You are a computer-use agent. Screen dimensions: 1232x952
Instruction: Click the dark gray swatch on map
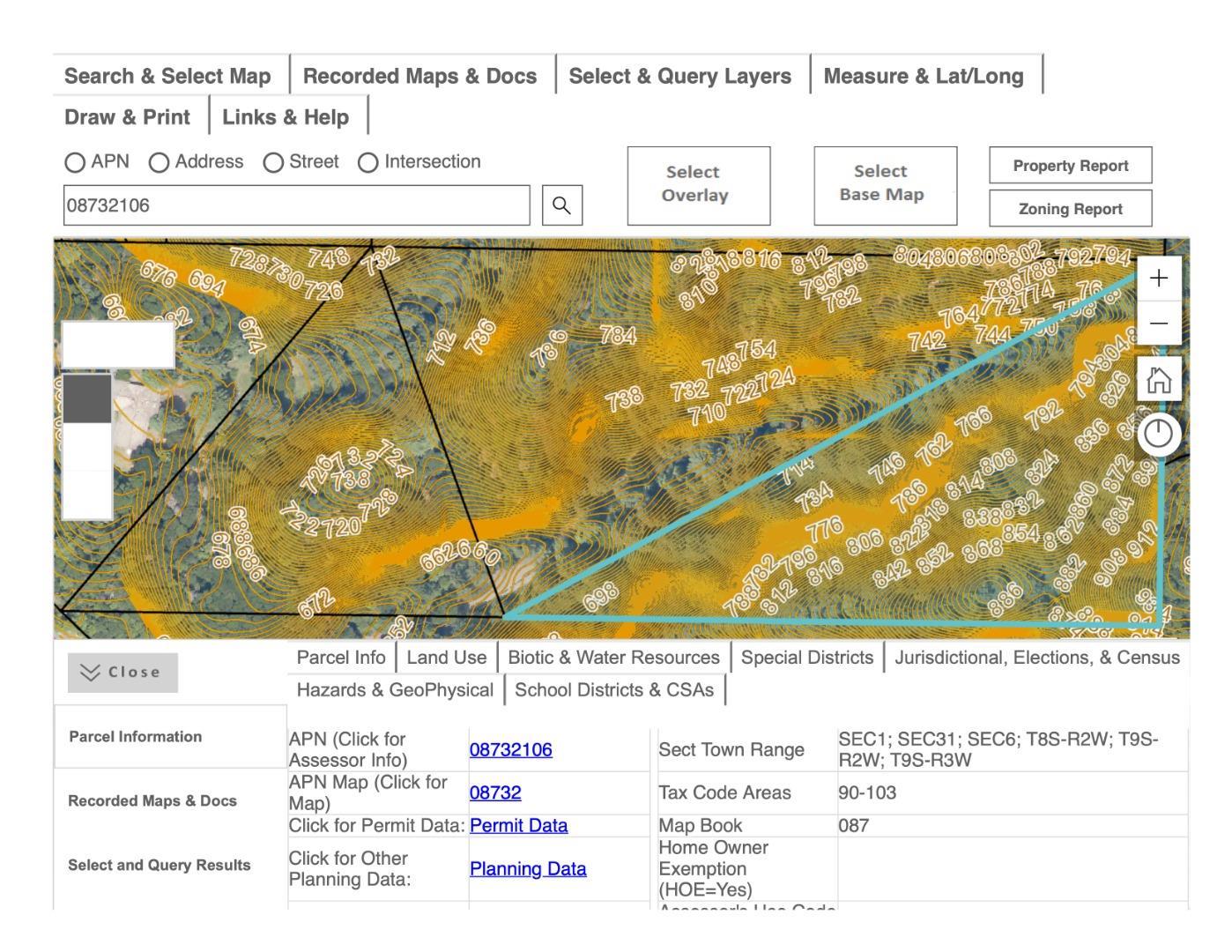(x=87, y=398)
